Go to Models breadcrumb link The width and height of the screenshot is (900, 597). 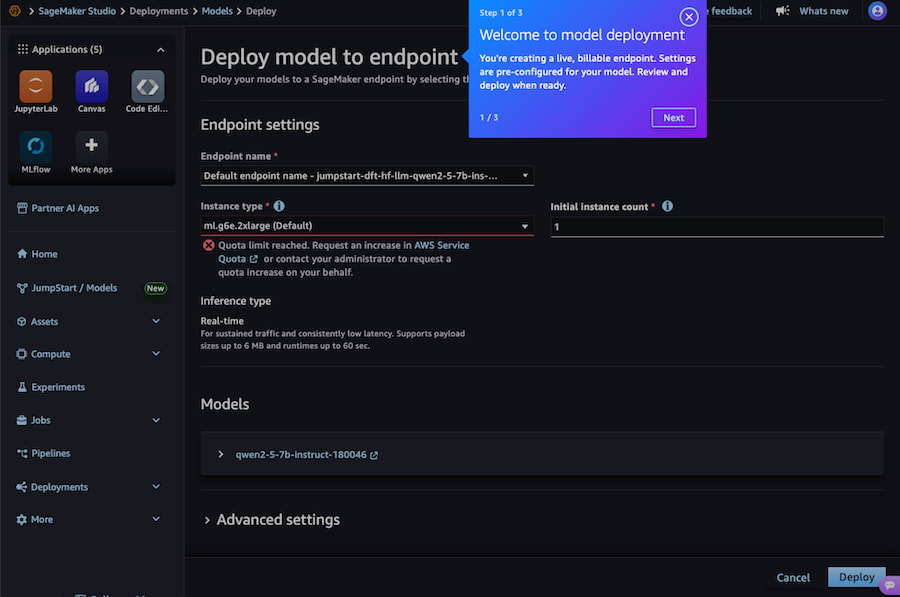[x=217, y=11]
